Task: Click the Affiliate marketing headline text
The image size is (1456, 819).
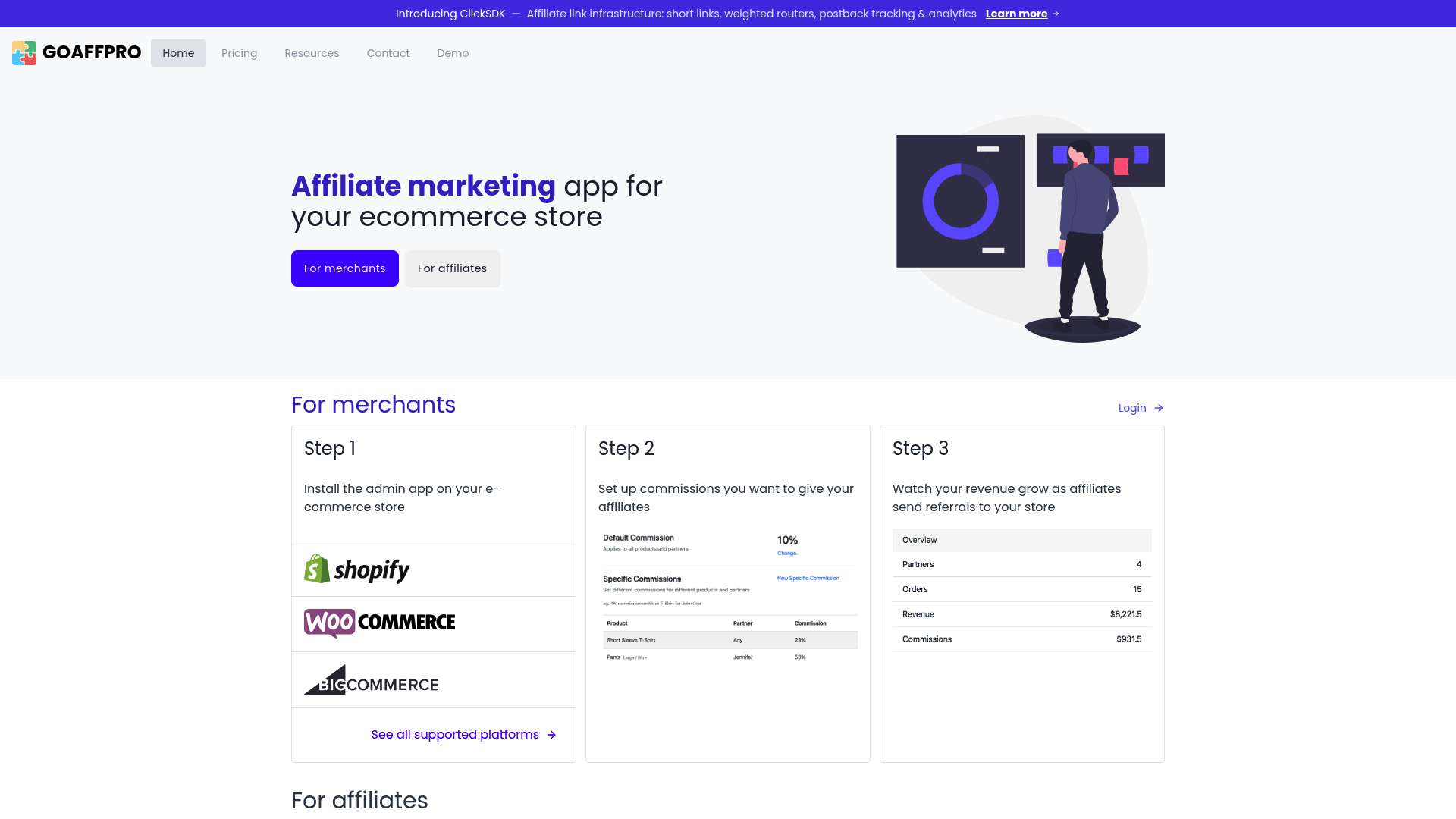Action: pyautogui.click(x=423, y=186)
